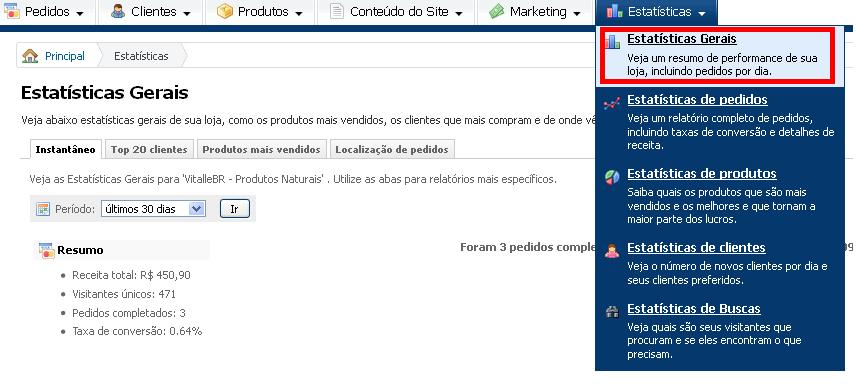The height and width of the screenshot is (389, 857).
Task: Click the 'Taxa de conversão: 0.64%' line
Action: coord(137,331)
